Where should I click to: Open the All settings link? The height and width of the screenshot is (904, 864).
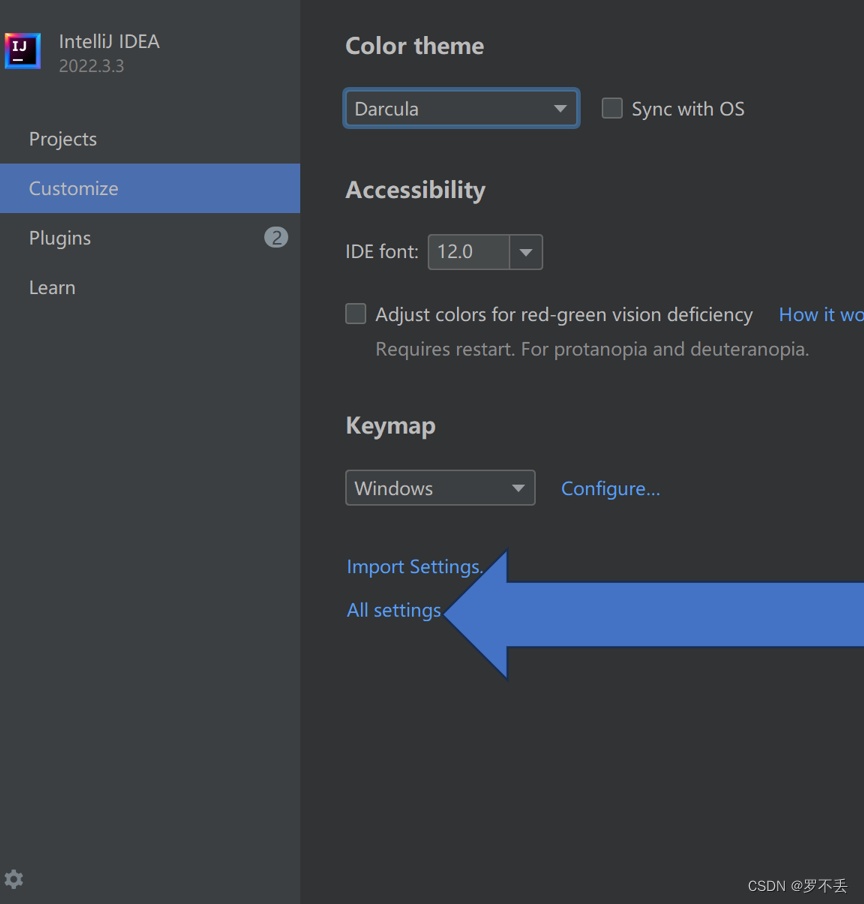pyautogui.click(x=394, y=610)
